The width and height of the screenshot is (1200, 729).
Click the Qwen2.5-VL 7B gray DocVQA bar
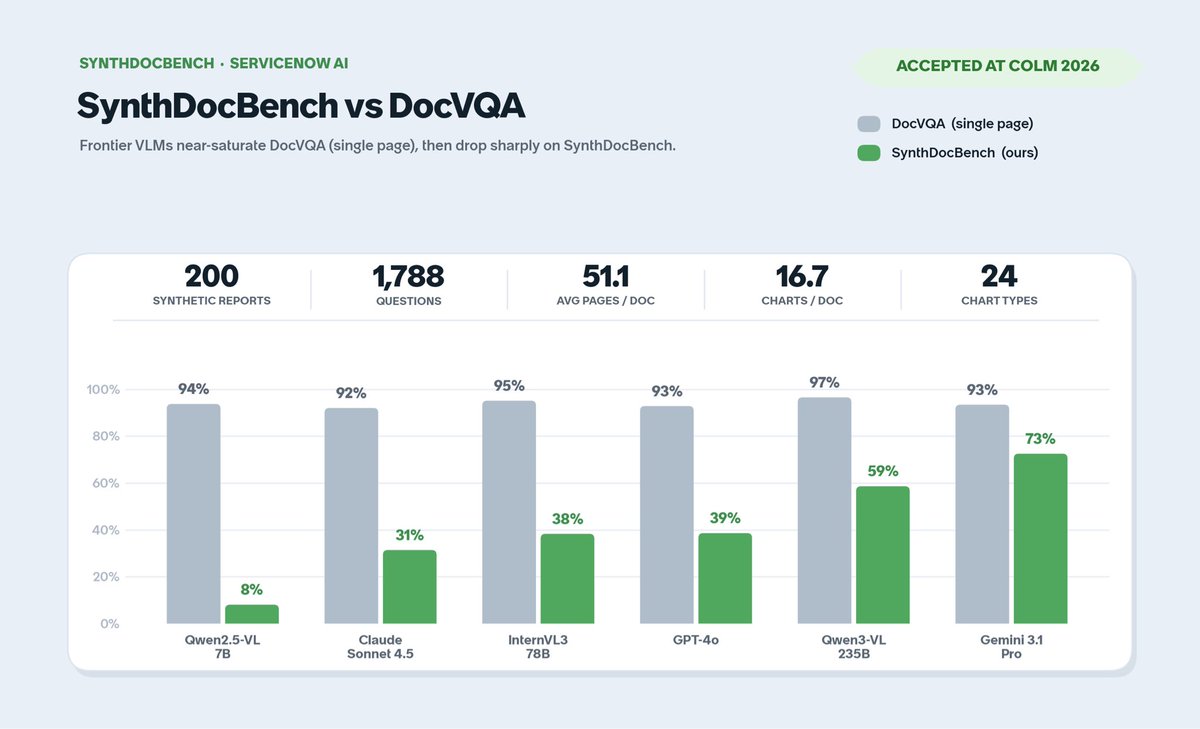(x=193, y=514)
